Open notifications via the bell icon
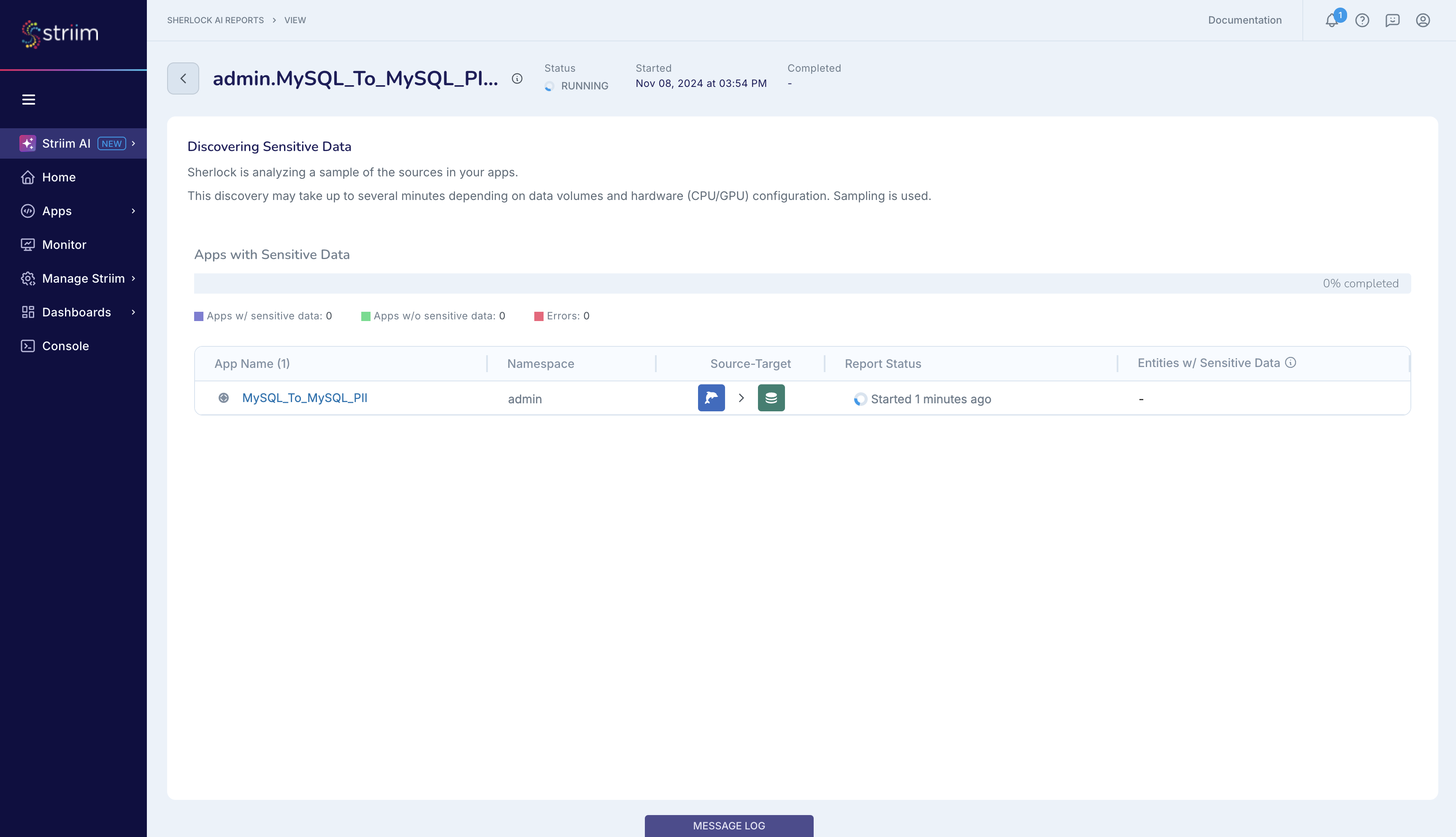 (1332, 20)
